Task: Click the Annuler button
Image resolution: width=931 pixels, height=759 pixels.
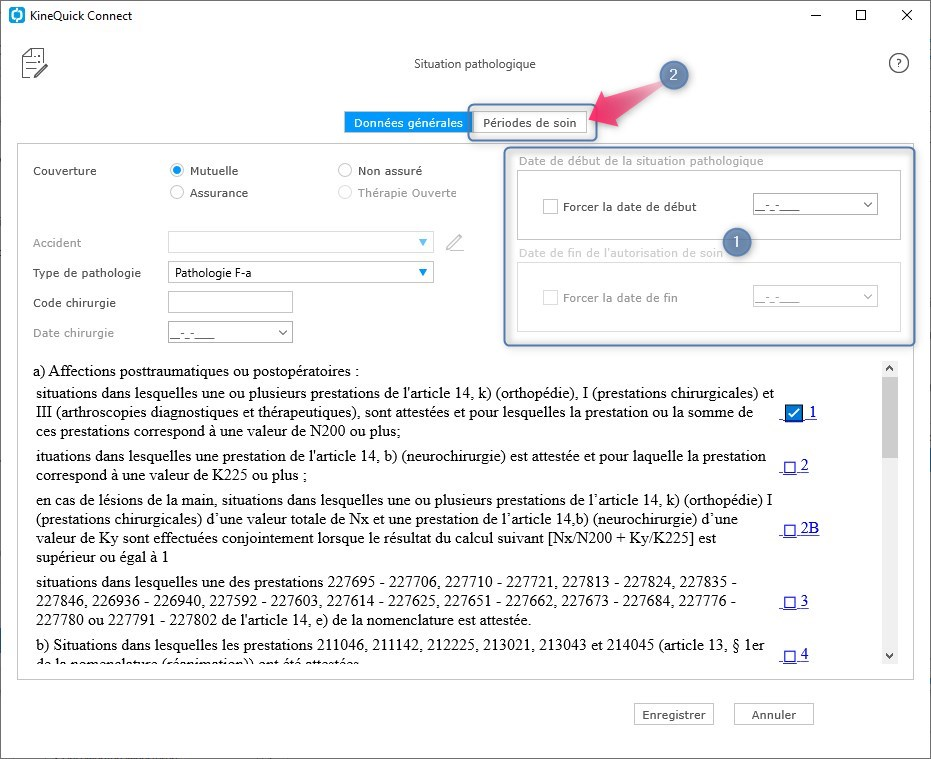Action: coord(774,714)
